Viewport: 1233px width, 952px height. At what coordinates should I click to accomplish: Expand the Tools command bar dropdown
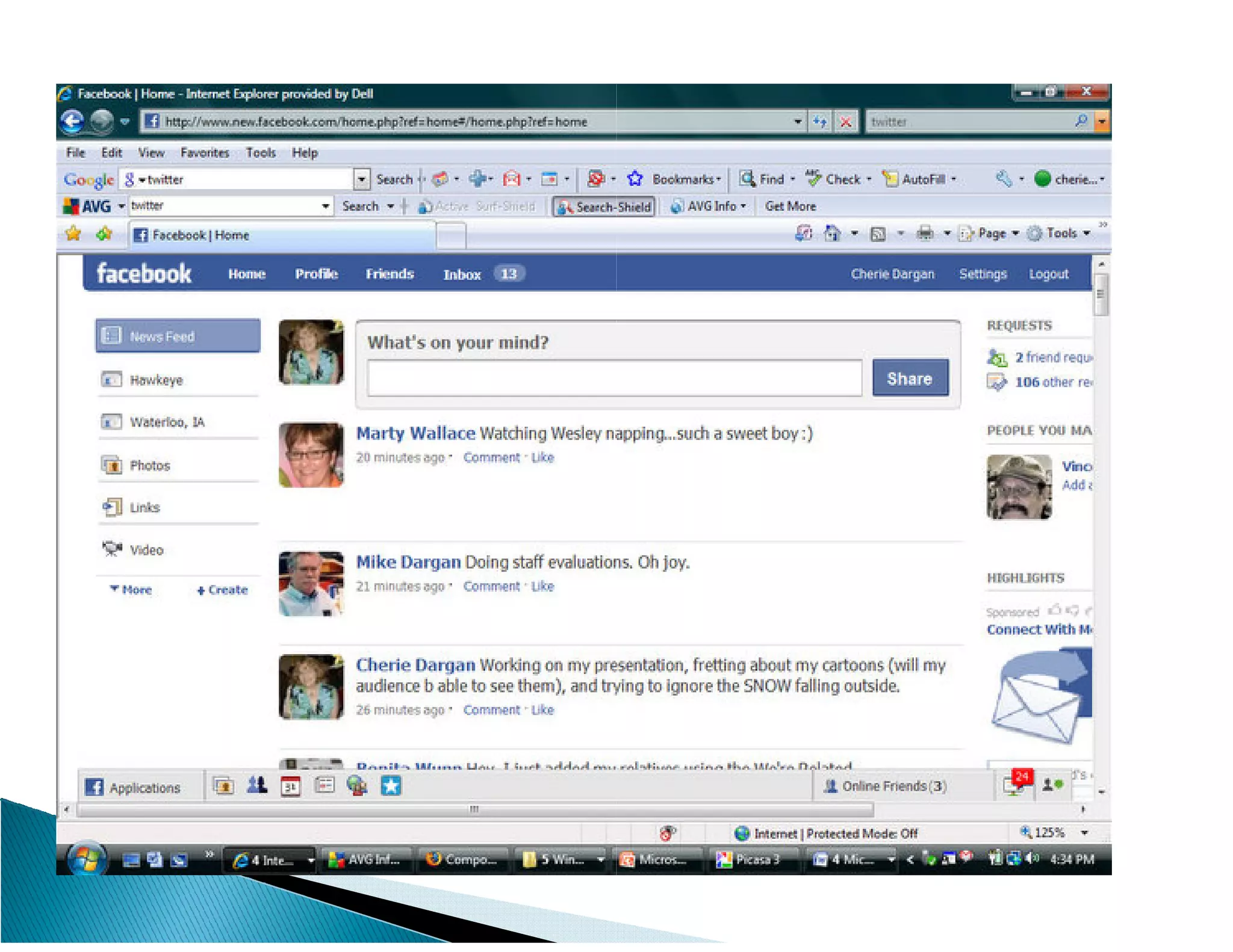1087,233
